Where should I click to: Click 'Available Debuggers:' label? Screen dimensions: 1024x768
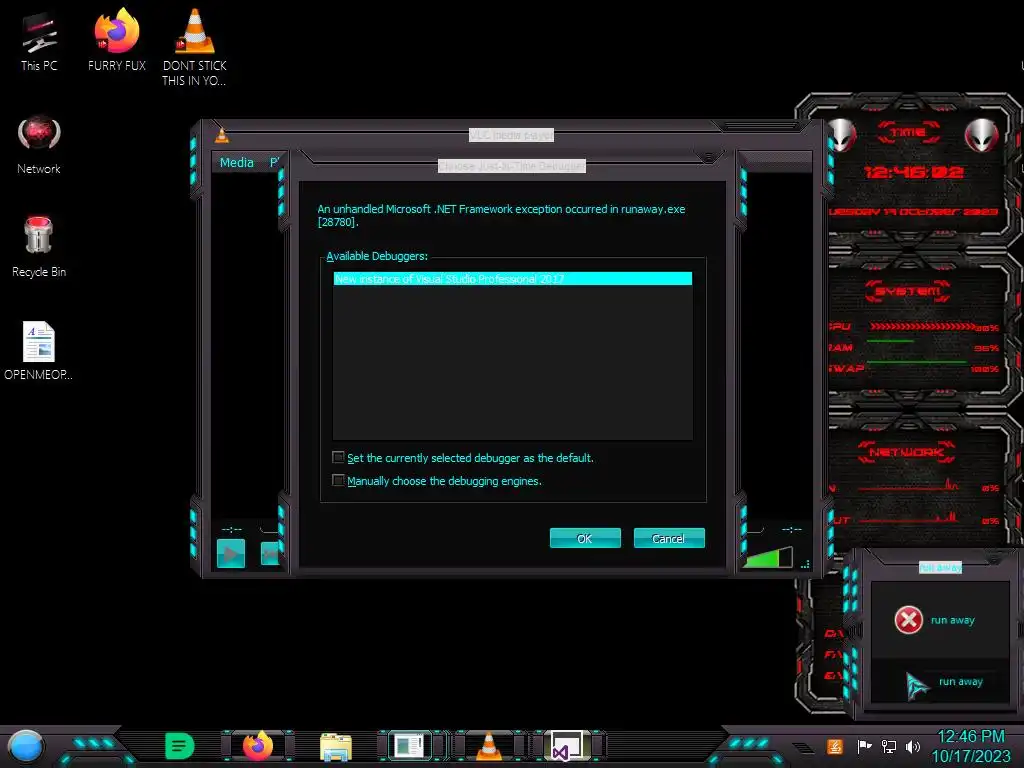point(377,256)
